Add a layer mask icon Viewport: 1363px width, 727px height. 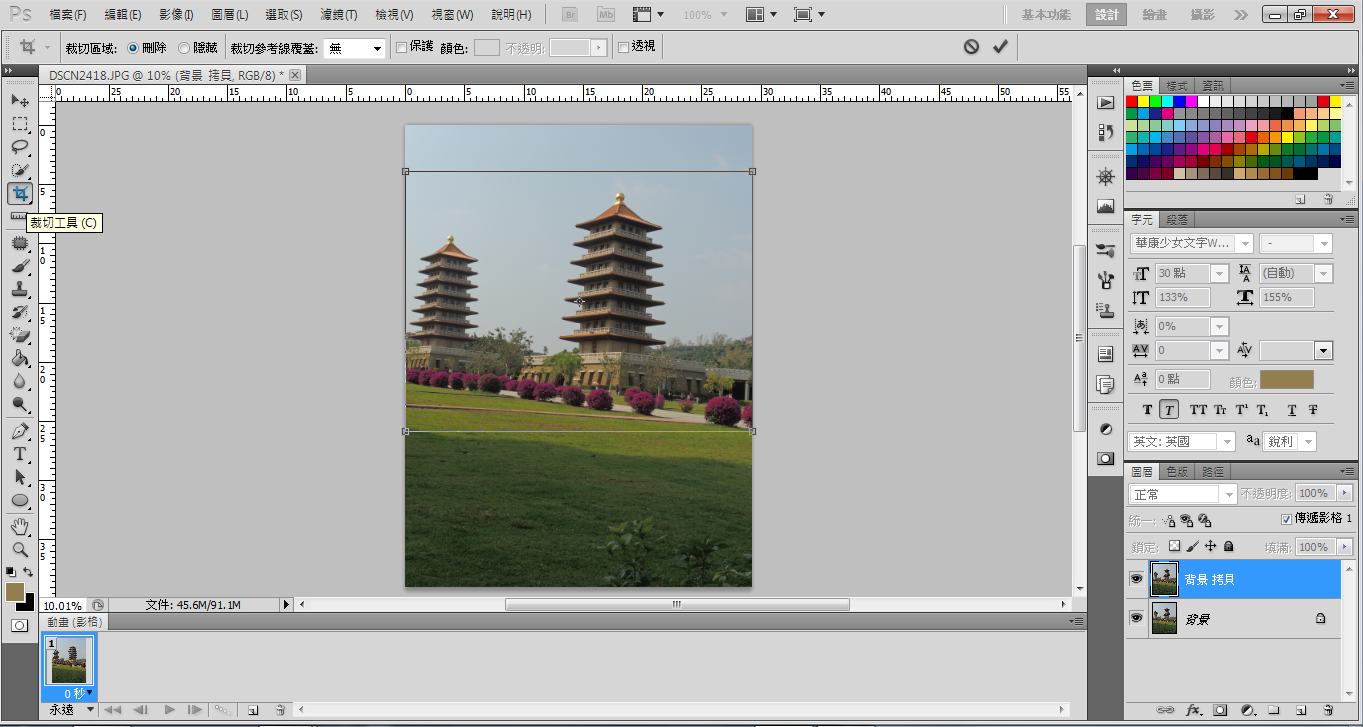1220,710
